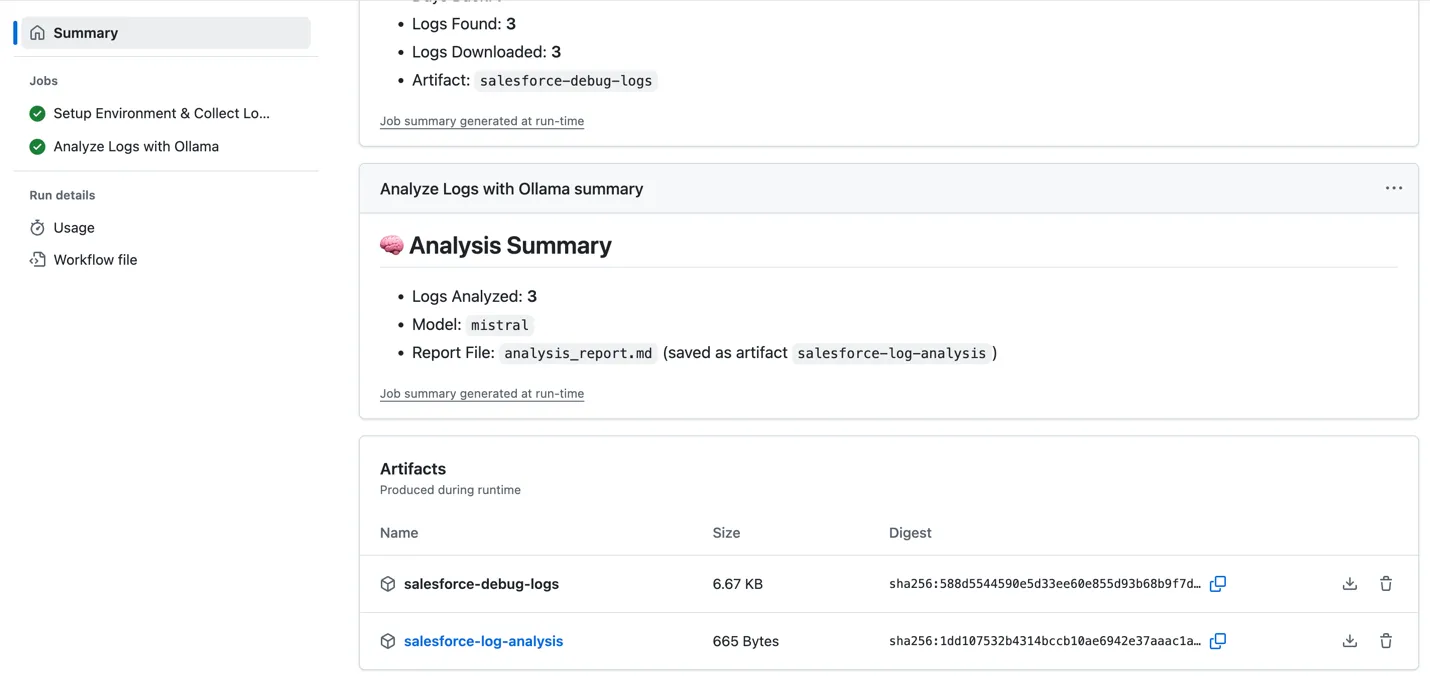Open Analyze Logs with Ollama job
The height and width of the screenshot is (680, 1430).
click(136, 147)
